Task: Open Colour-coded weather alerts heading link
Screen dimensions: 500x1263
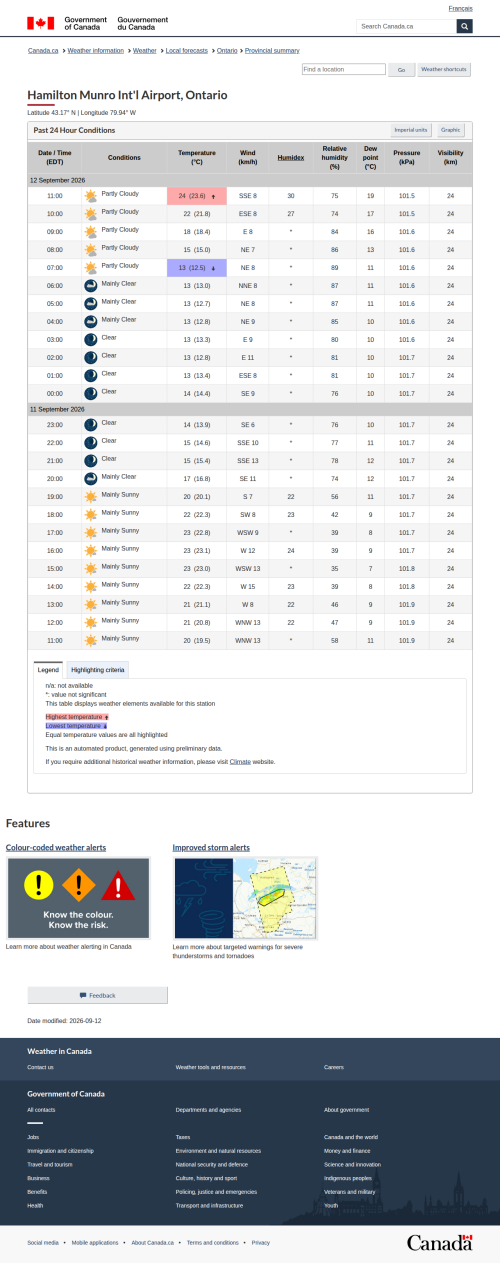Action: coord(56,847)
